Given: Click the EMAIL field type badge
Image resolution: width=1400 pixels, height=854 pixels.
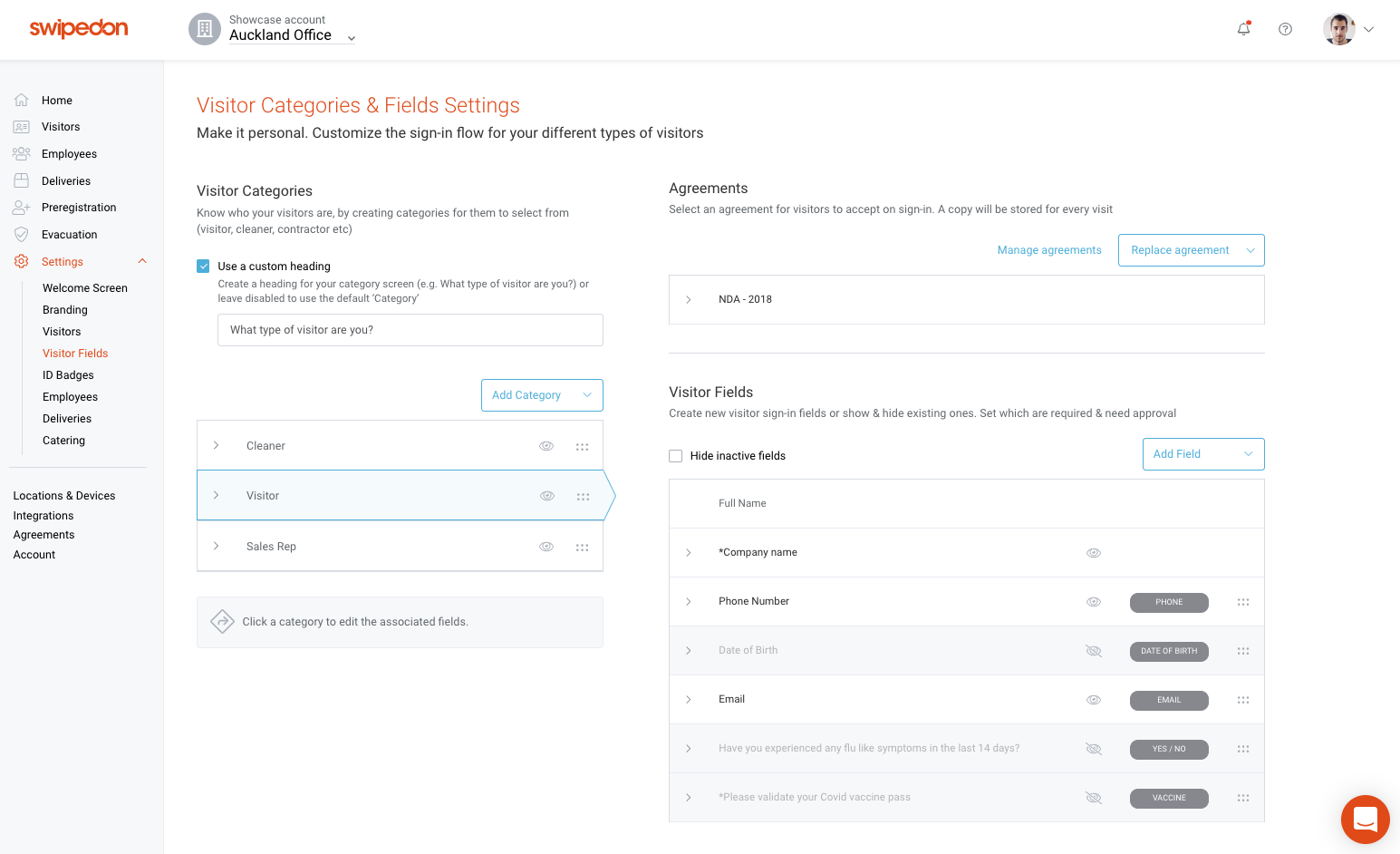Looking at the screenshot, I should 1169,700.
